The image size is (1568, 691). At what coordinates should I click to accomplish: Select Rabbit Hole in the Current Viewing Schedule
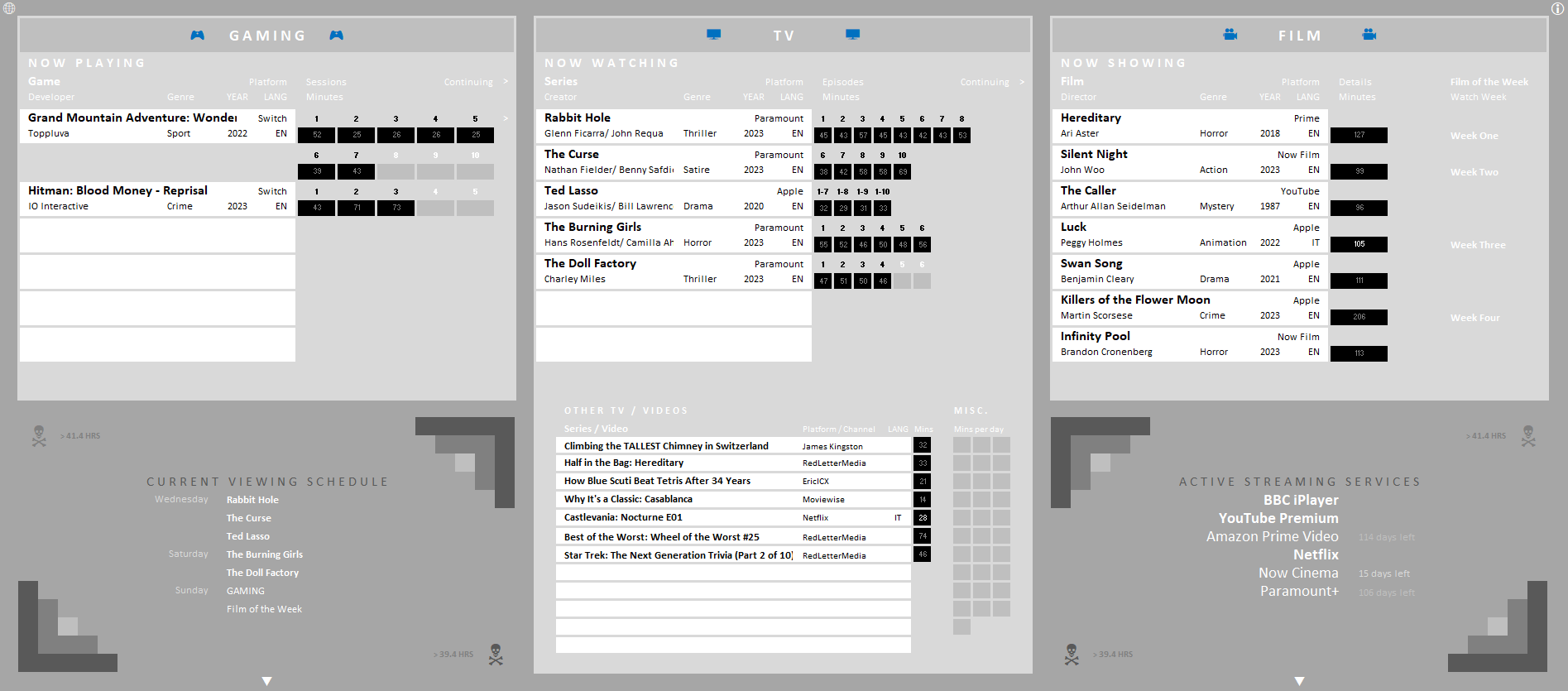coord(252,500)
